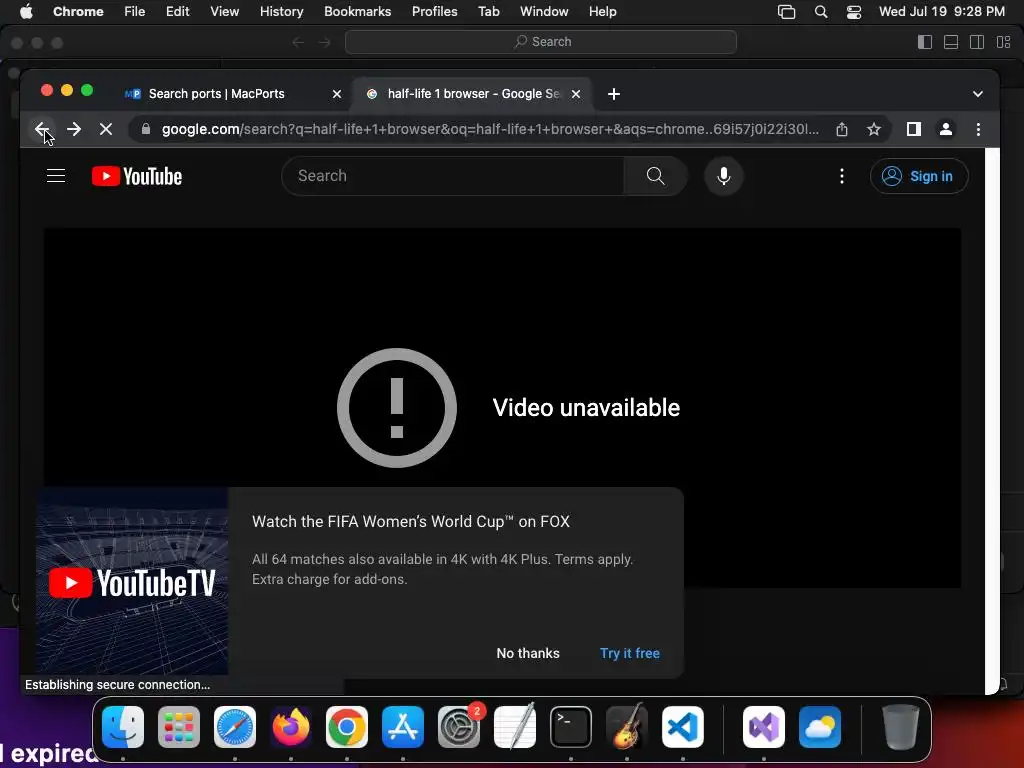Viewport: 1024px width, 768px height.
Task: Open Finder from the Dock
Action: tap(123, 727)
